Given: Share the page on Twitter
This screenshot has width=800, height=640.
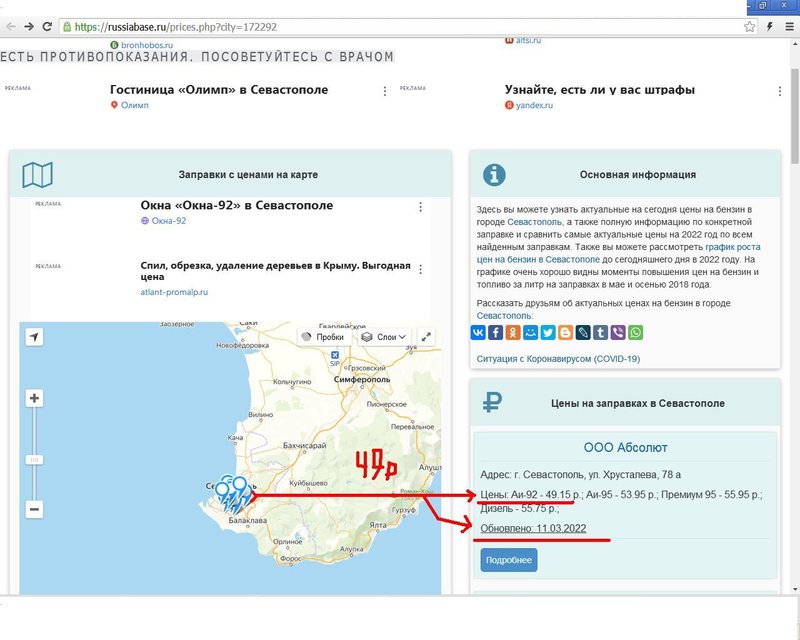Looking at the screenshot, I should 548,333.
